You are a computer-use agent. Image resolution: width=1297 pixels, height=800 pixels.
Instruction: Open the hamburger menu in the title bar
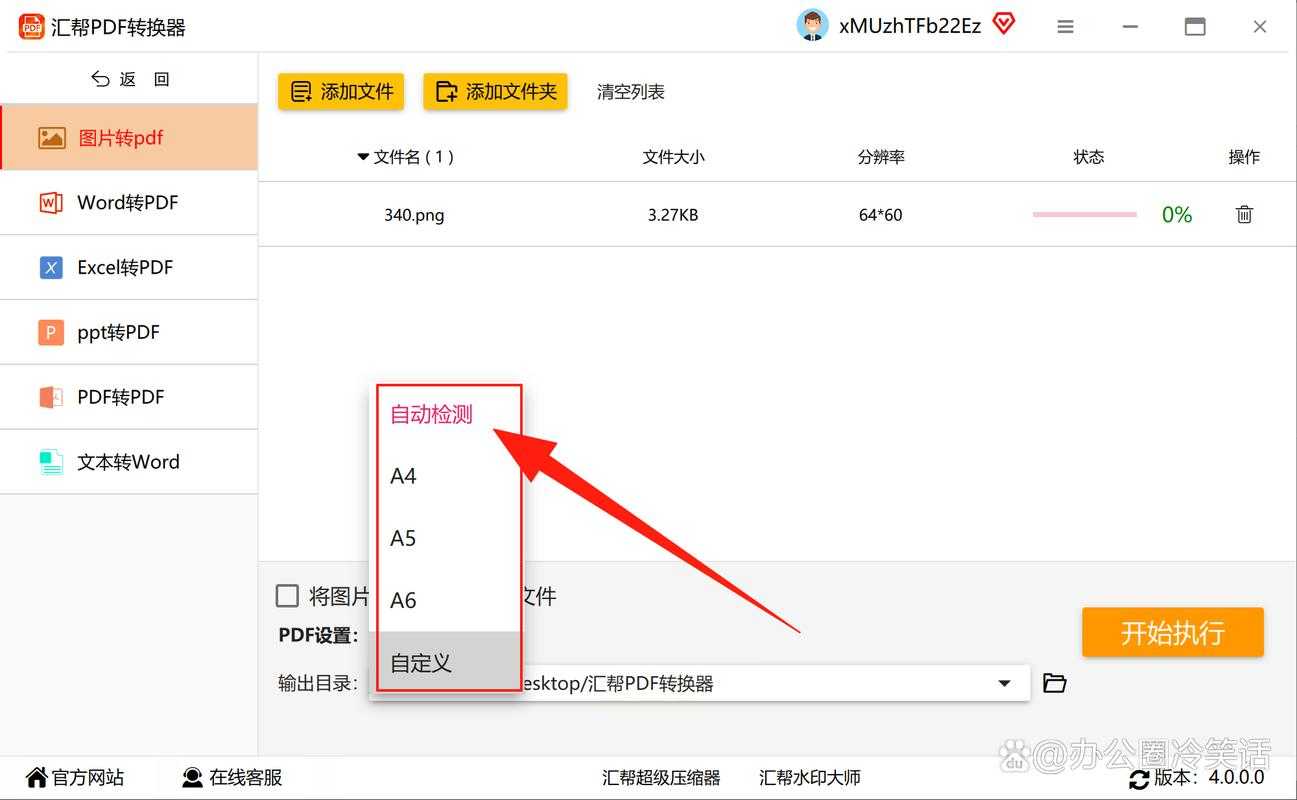point(1065,27)
